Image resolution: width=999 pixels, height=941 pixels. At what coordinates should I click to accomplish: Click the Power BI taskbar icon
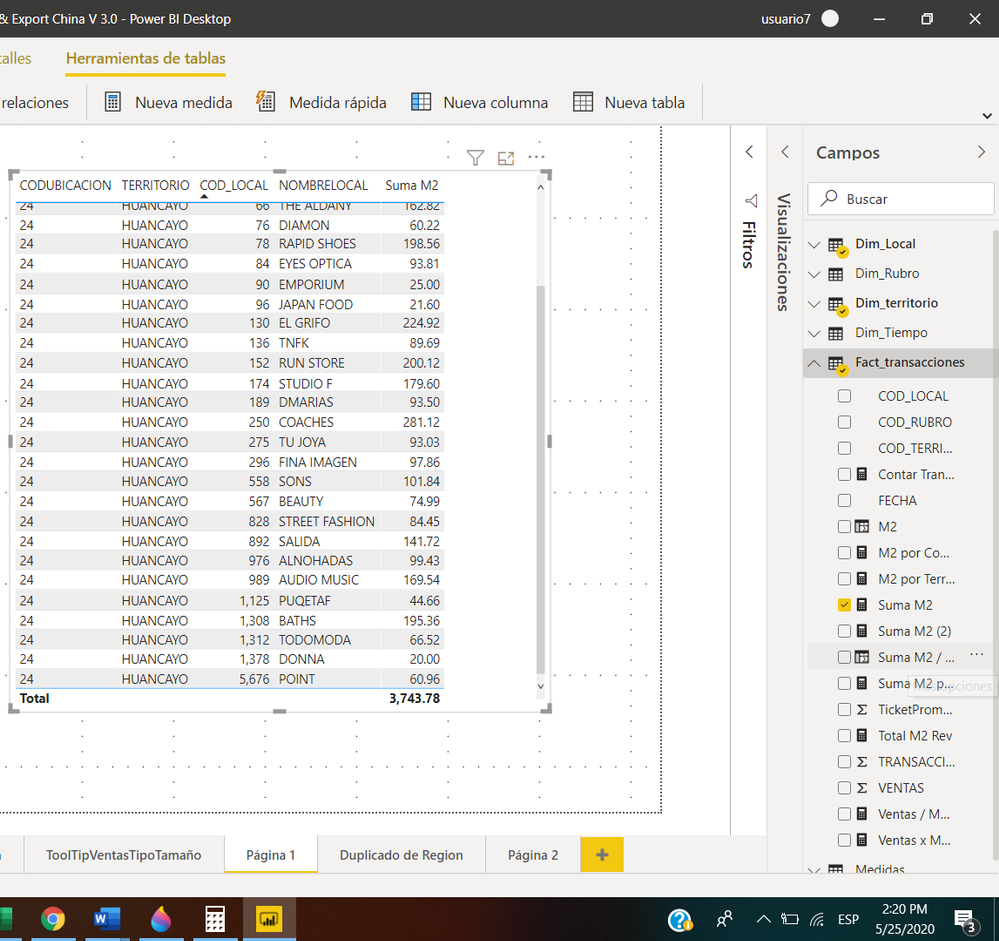269,919
